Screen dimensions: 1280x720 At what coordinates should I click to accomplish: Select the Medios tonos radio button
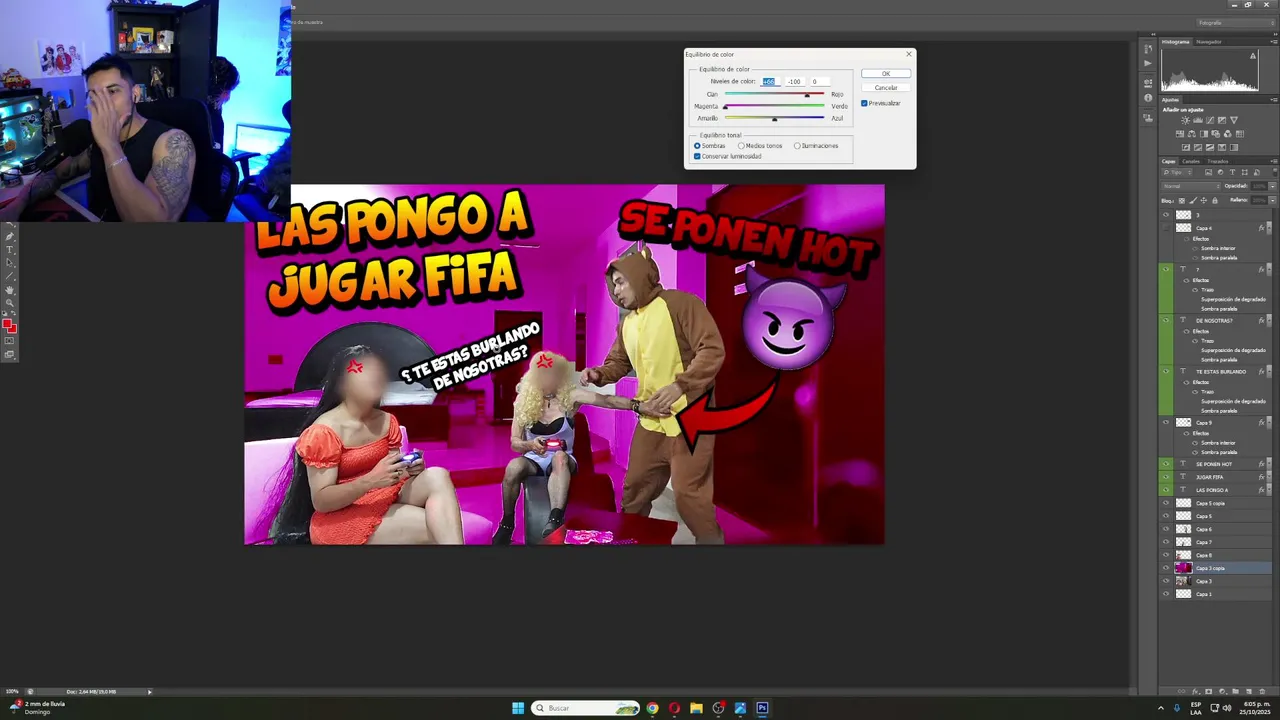(x=741, y=146)
